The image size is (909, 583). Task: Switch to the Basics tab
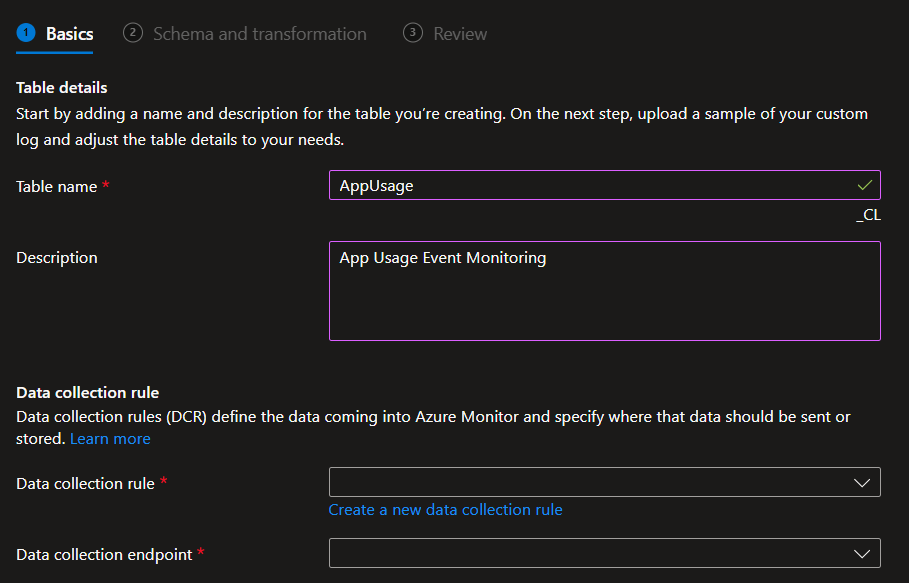69,34
